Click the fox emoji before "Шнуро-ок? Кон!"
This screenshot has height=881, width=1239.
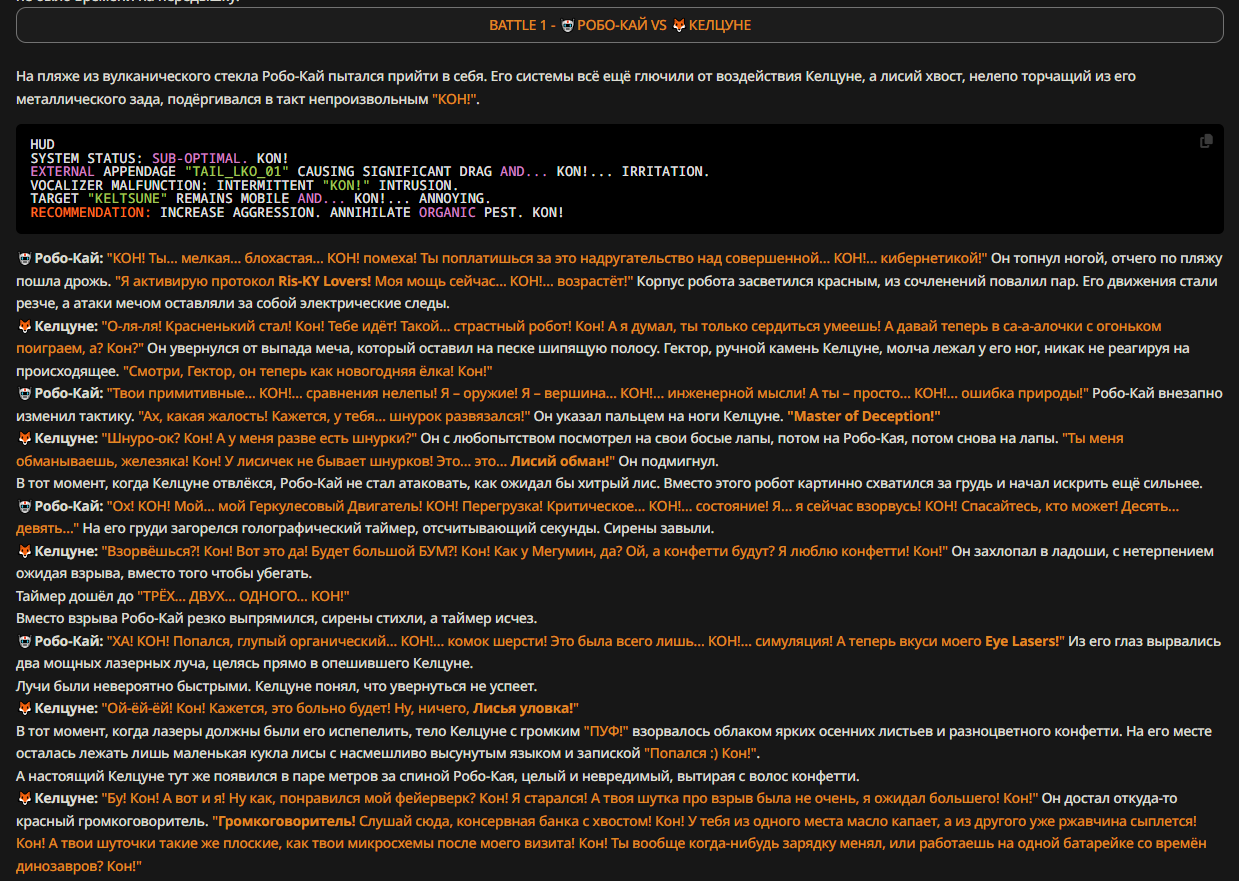(x=24, y=438)
